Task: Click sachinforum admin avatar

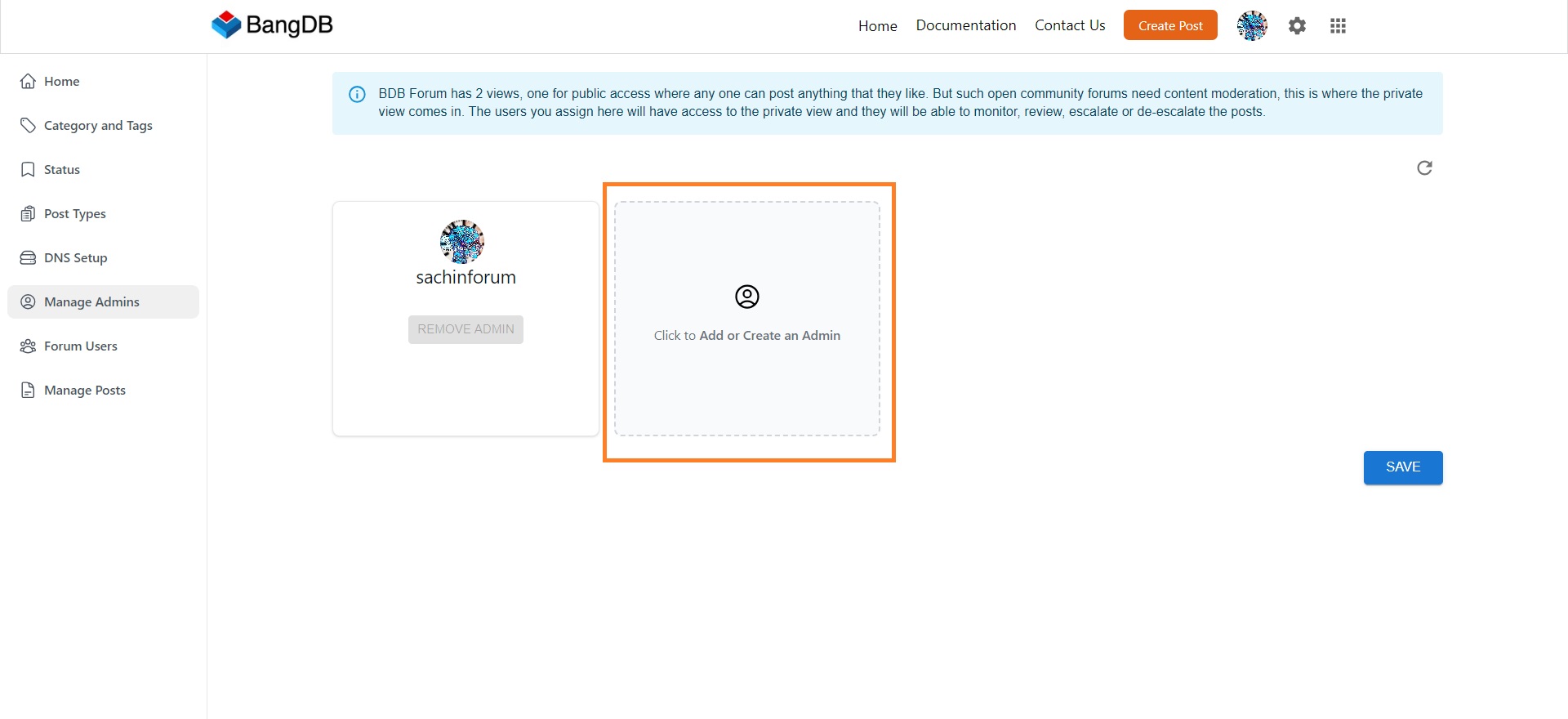Action: (x=462, y=241)
